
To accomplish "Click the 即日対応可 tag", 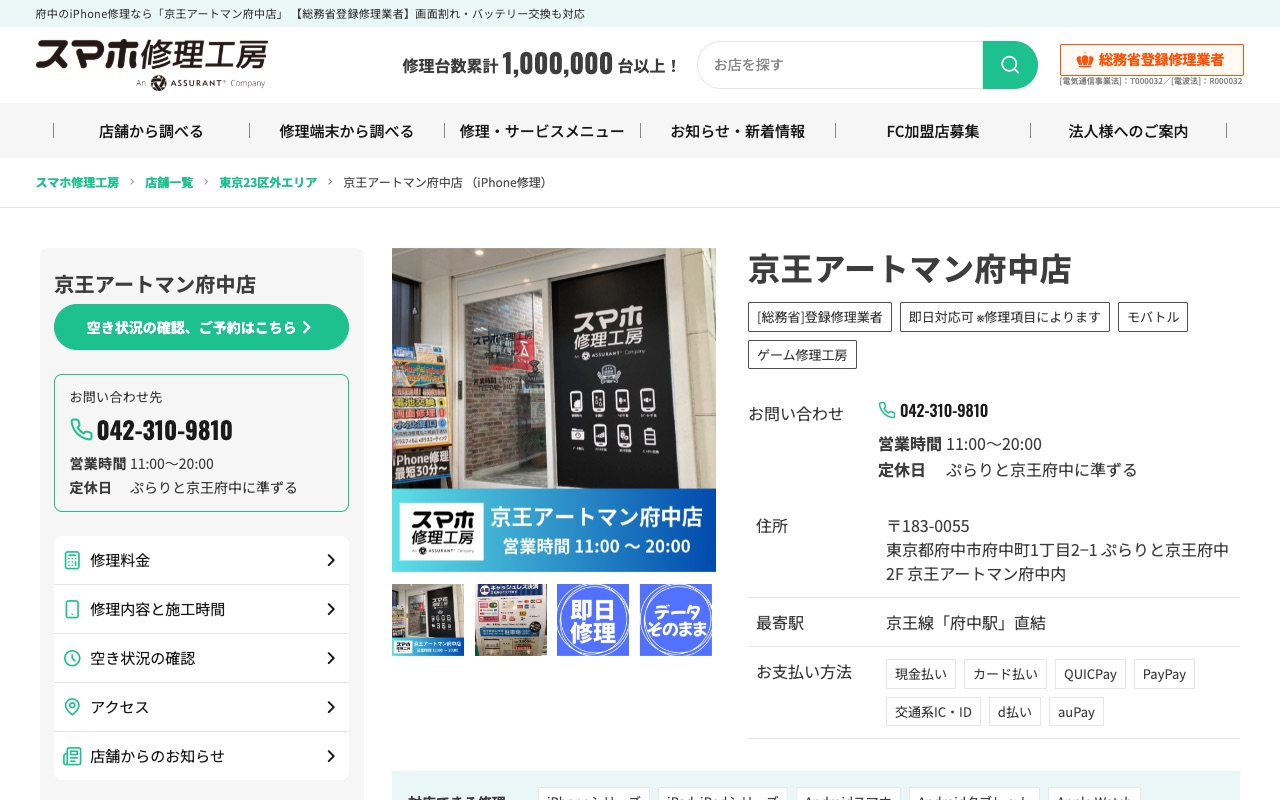I will pyautogui.click(x=1005, y=317).
